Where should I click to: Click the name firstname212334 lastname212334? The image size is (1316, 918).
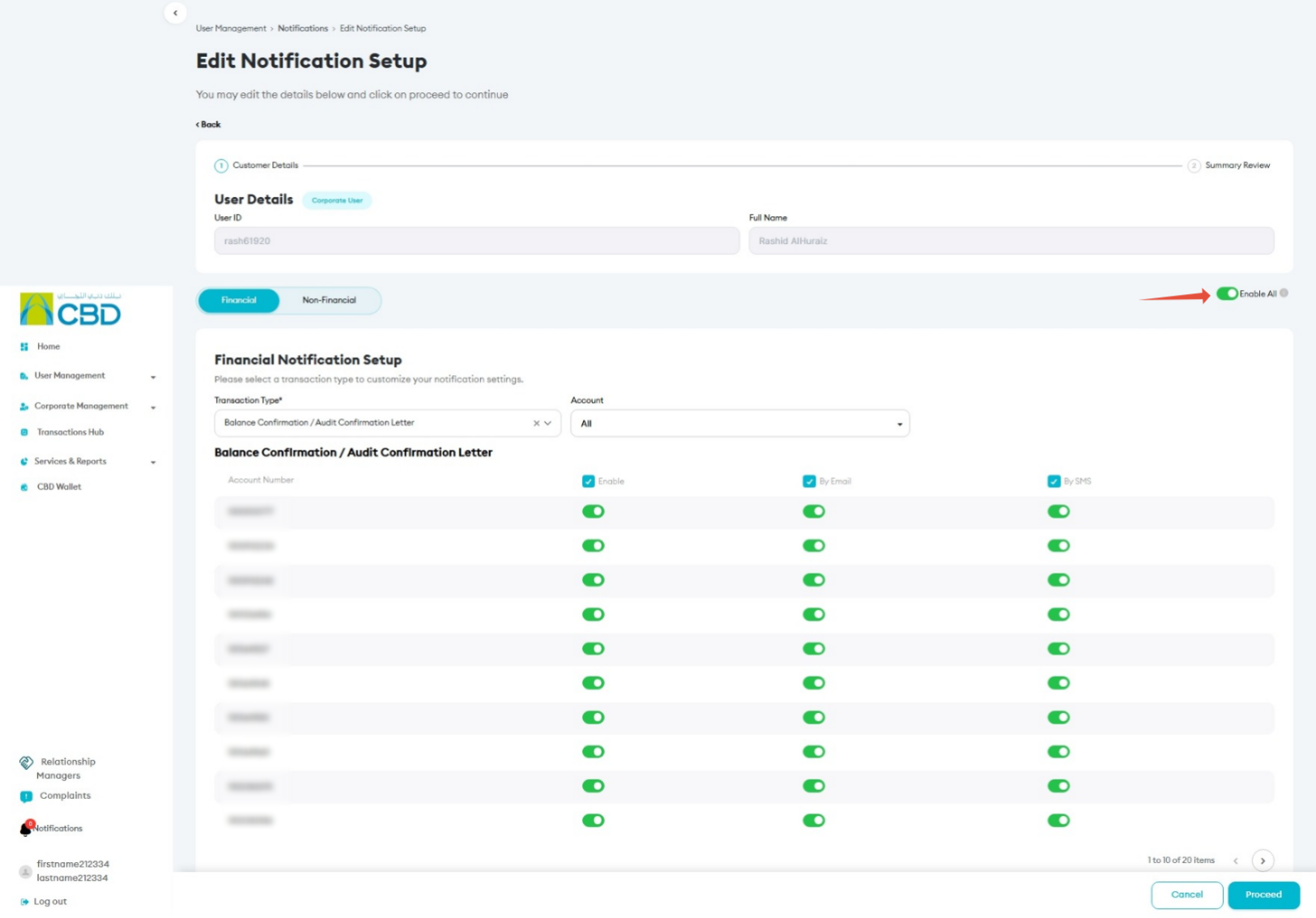tap(73, 871)
